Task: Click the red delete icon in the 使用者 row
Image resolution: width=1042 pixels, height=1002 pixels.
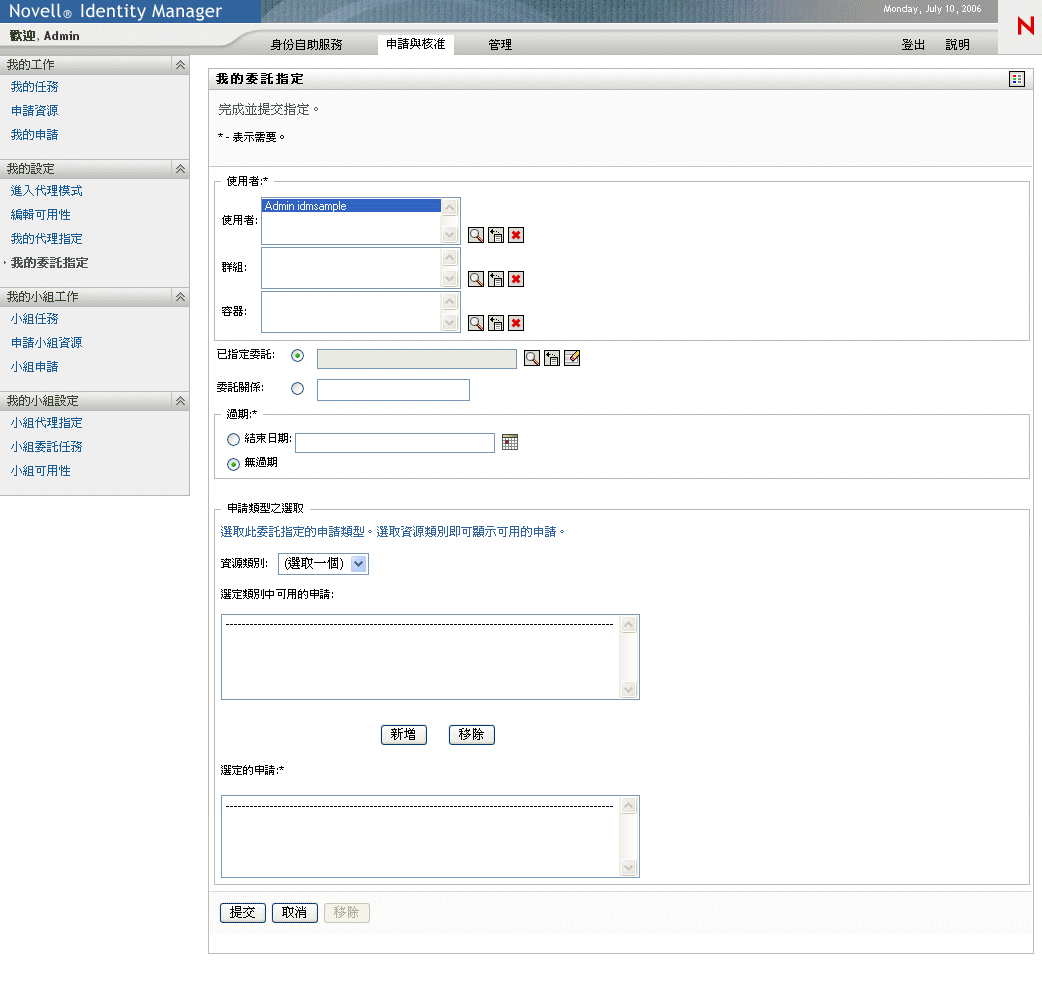Action: [516, 235]
